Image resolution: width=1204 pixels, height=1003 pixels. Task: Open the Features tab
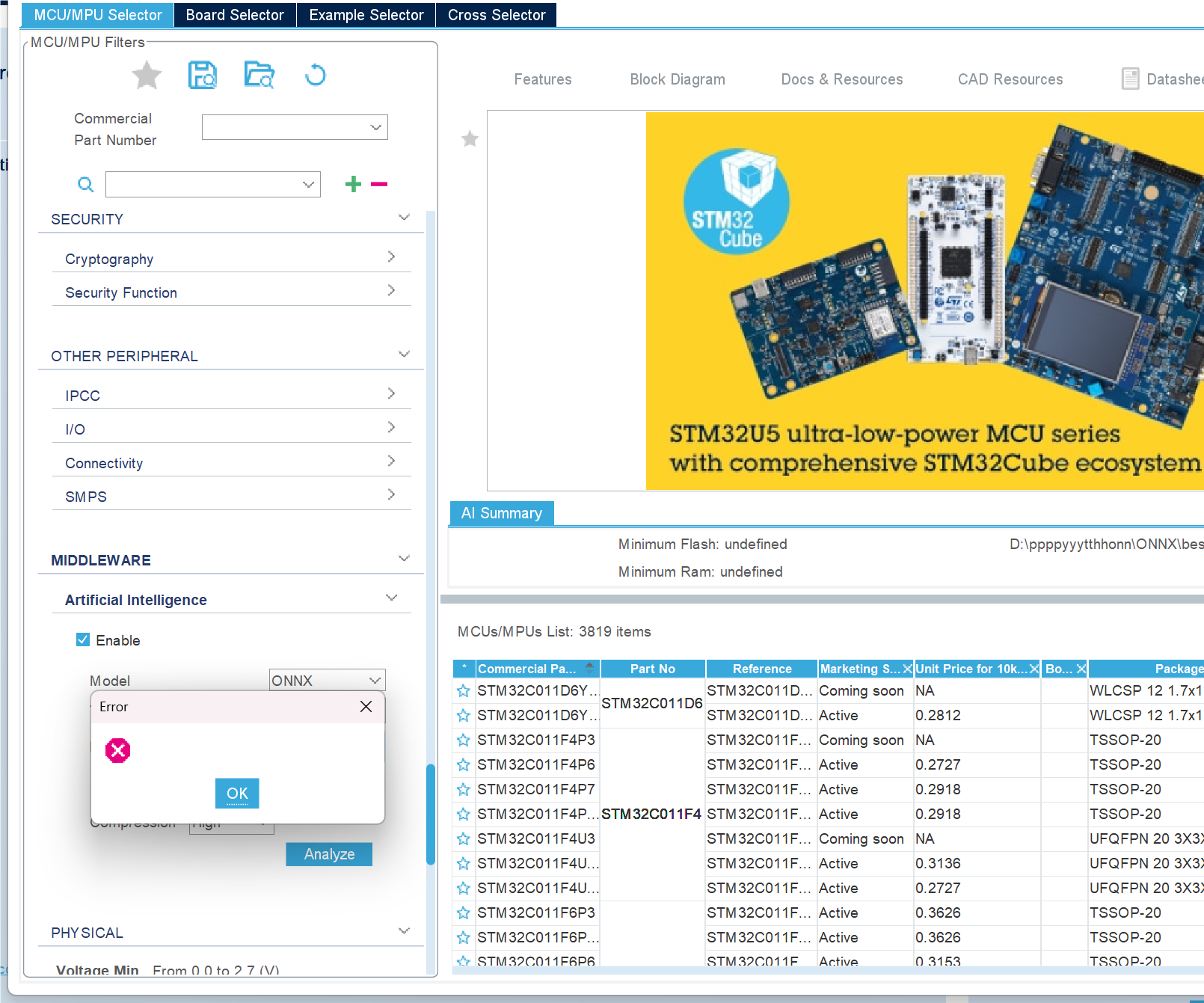pos(543,79)
